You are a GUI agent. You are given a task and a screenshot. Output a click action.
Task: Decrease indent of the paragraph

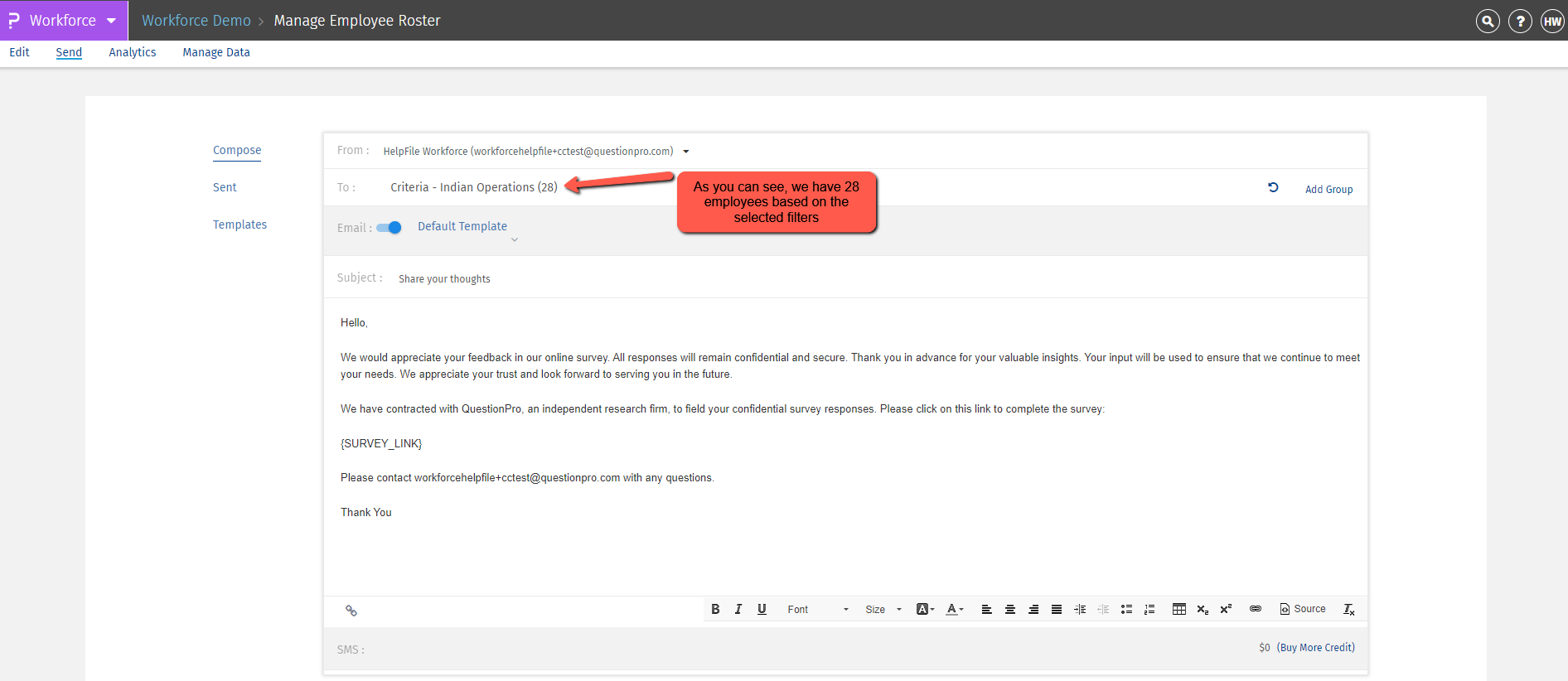1102,609
